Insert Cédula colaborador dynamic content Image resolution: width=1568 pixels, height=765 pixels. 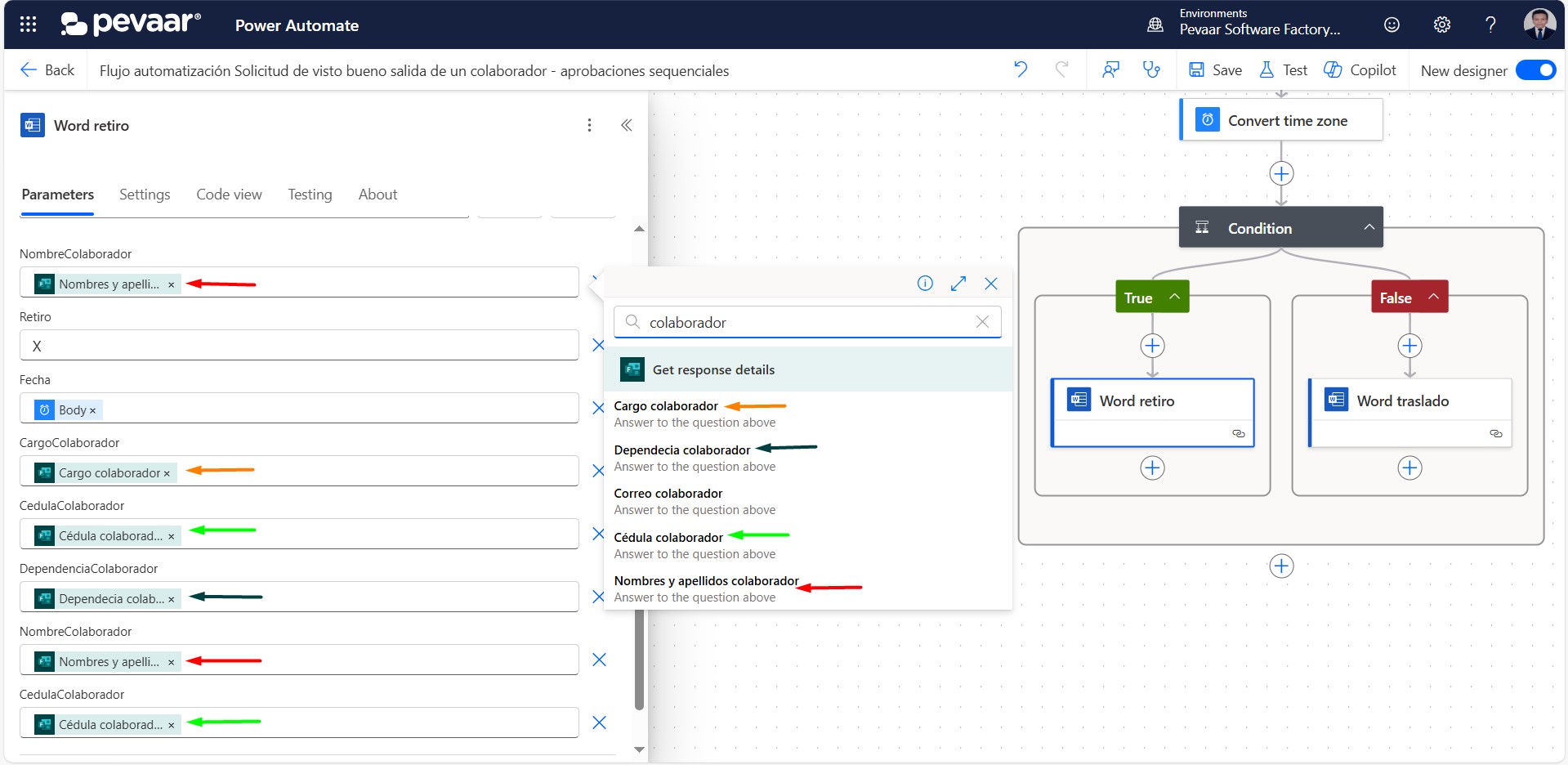click(x=808, y=545)
